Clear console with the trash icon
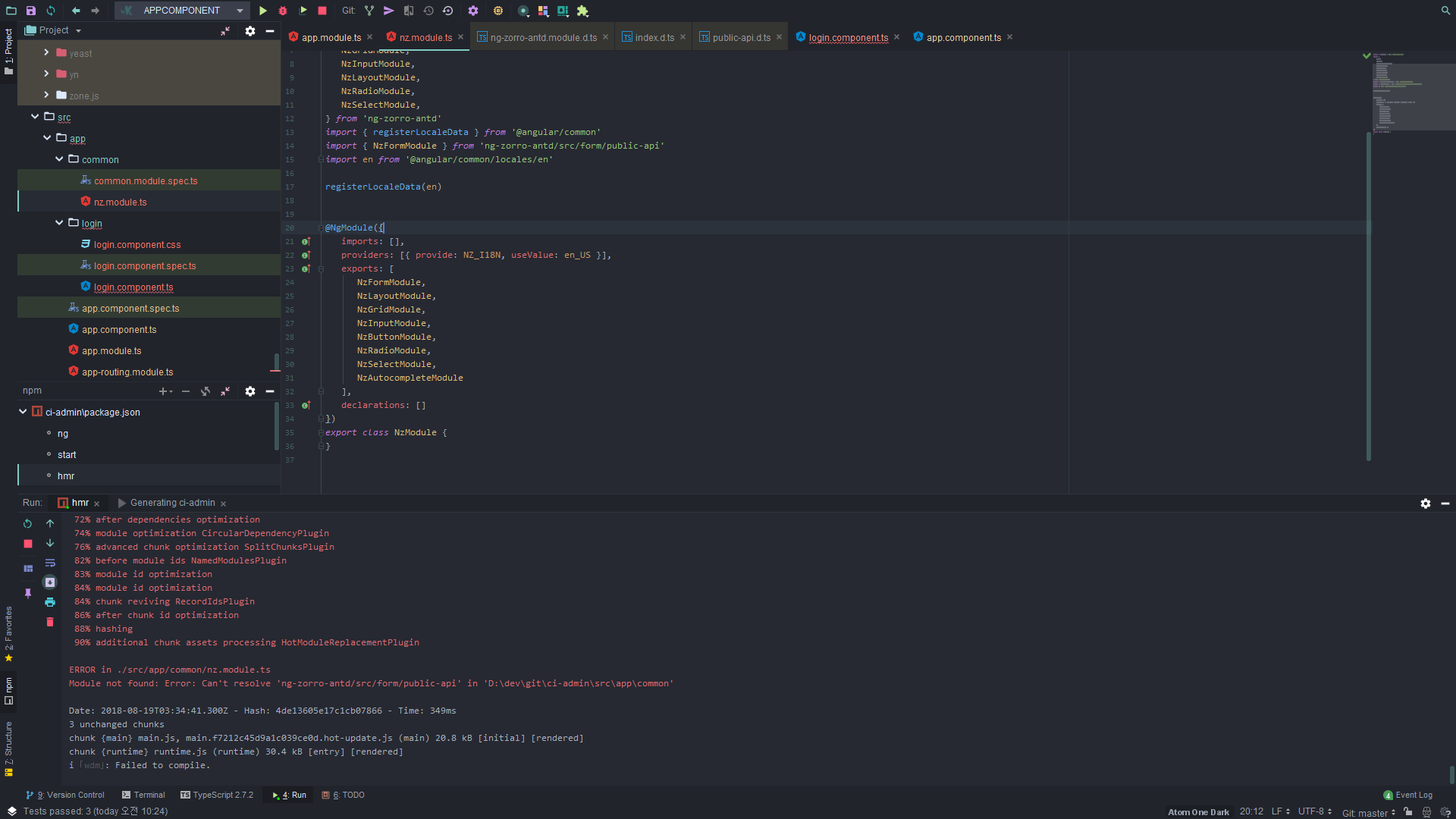Image resolution: width=1456 pixels, height=819 pixels. pyautogui.click(x=50, y=622)
